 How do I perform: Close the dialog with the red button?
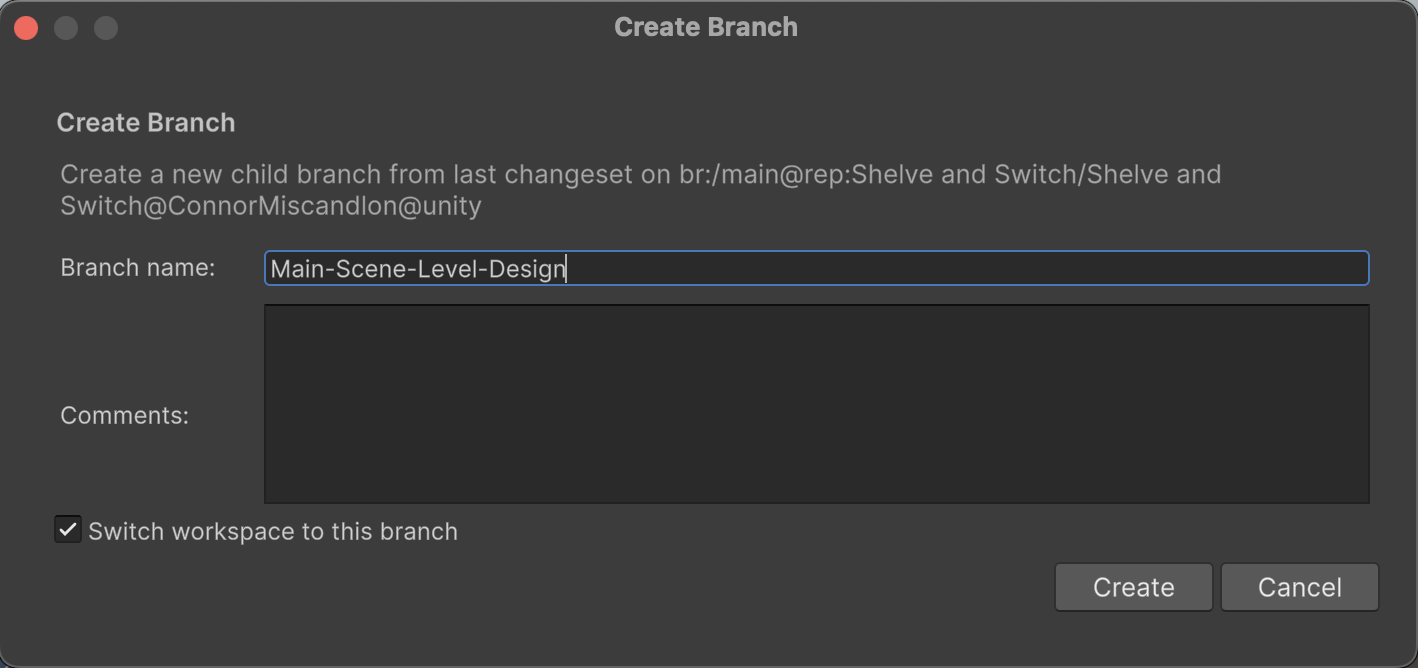pyautogui.click(x=26, y=28)
